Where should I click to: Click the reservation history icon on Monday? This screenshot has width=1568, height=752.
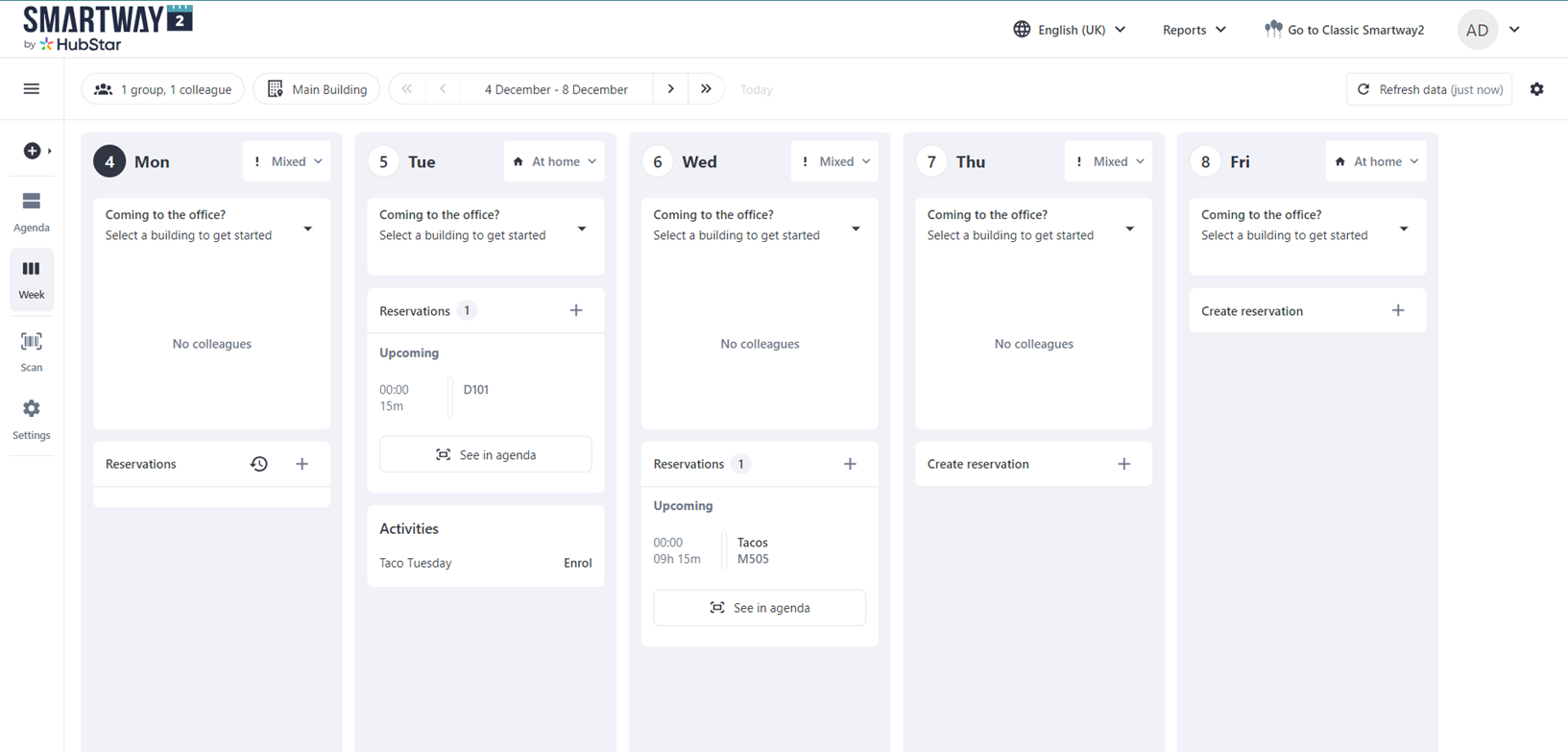[x=259, y=464]
